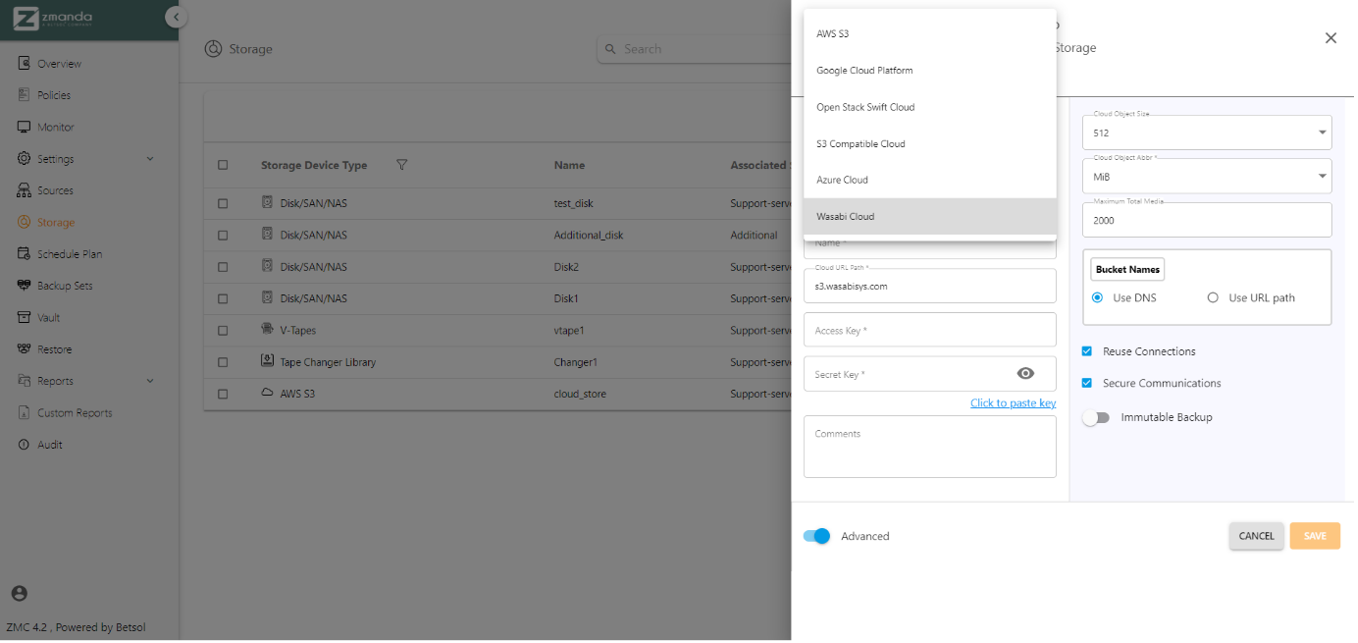Viewport: 1358px width, 643px height.
Task: Click the Monitor icon in sidebar
Action: coord(24,127)
